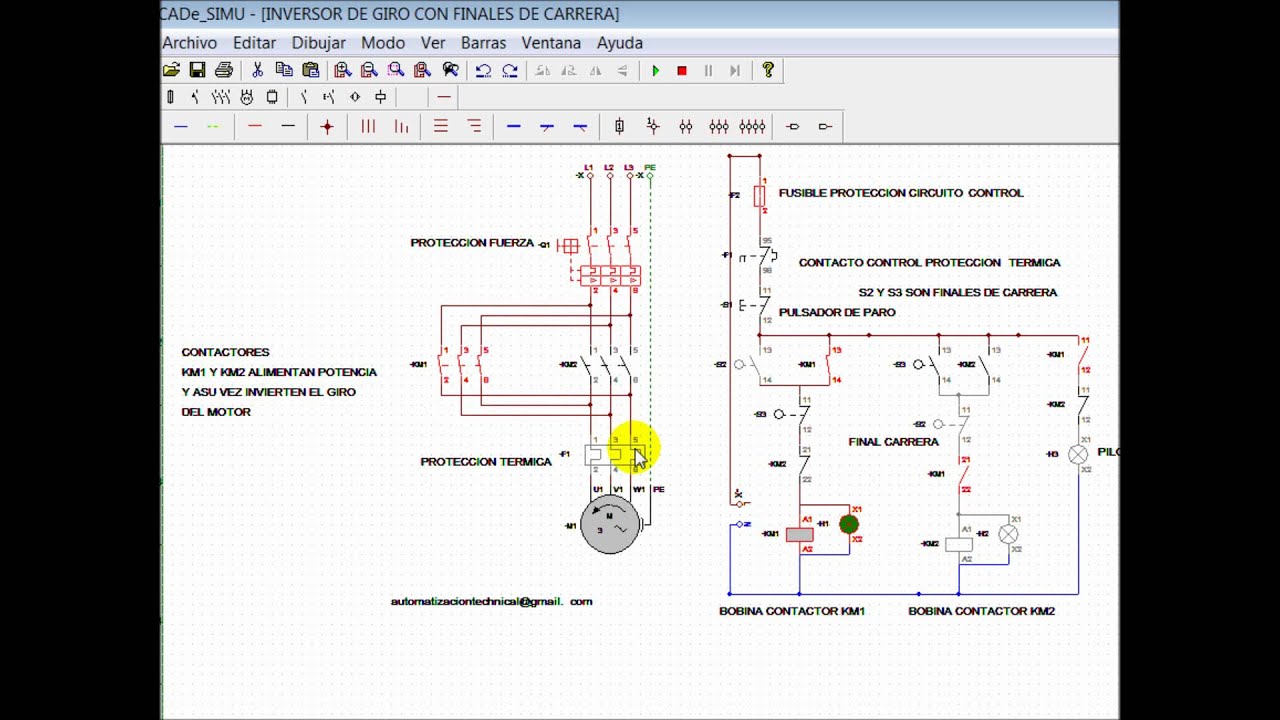The image size is (1280, 720).
Task: Select the red connection node tool
Action: point(327,126)
